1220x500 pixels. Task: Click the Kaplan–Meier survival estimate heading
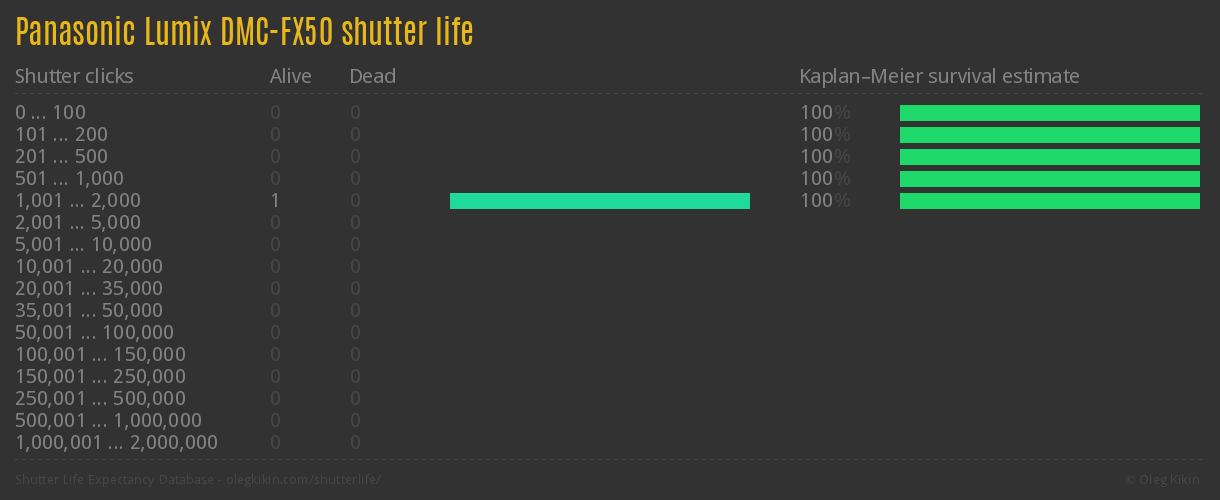[x=939, y=76]
